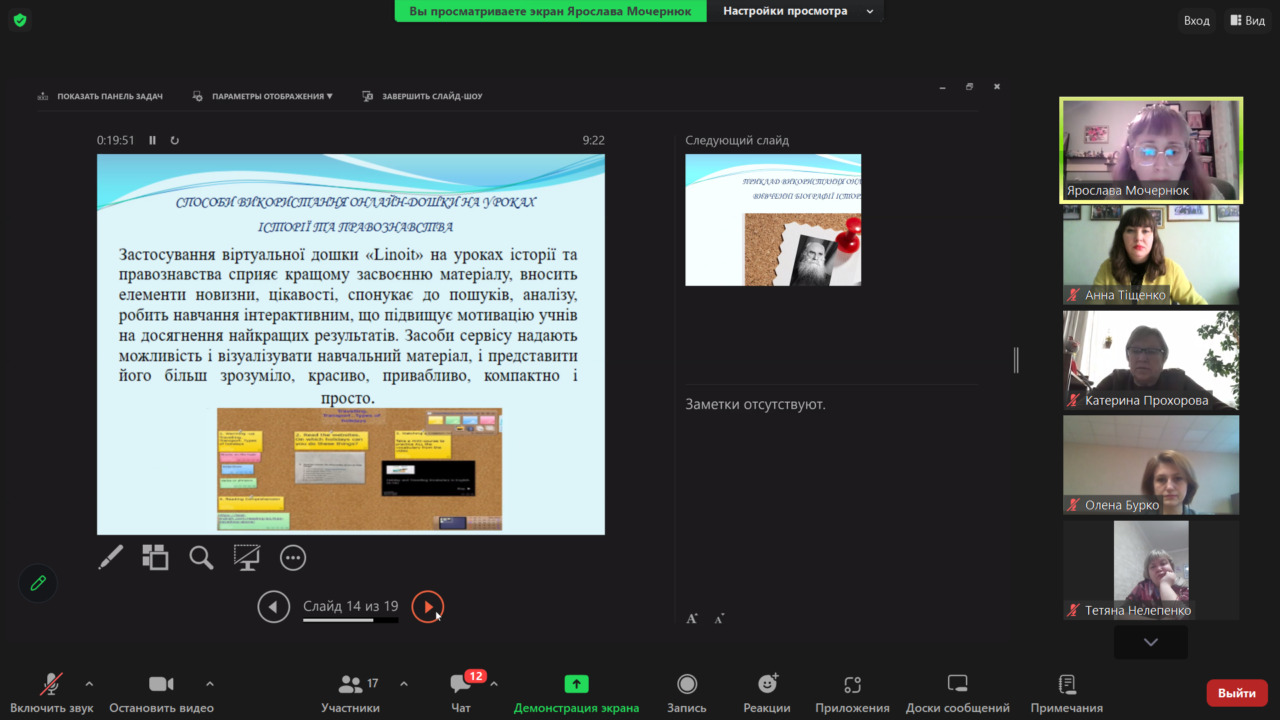Open notes "Примечания"
The image size is (1280, 720).
pyautogui.click(x=1067, y=693)
